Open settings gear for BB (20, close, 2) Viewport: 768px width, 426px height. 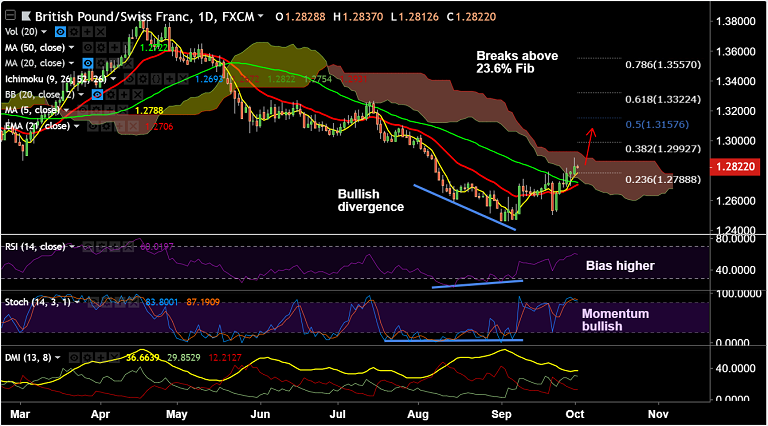(111, 95)
